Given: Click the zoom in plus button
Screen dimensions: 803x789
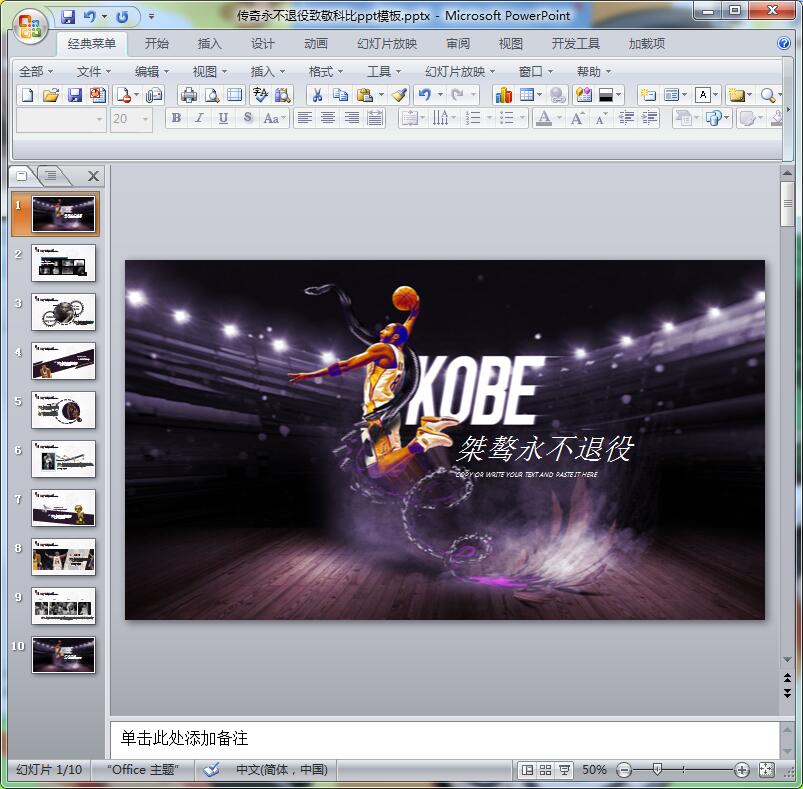Looking at the screenshot, I should (742, 770).
